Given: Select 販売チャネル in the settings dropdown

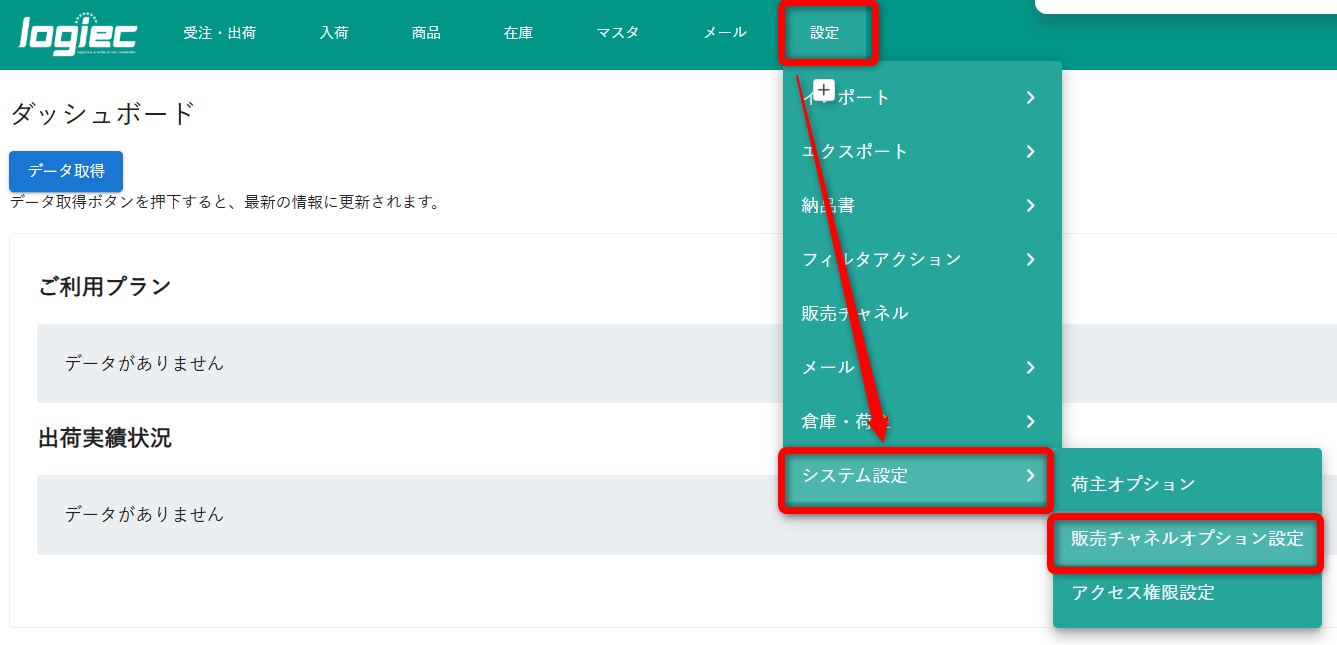Looking at the screenshot, I should (x=855, y=314).
